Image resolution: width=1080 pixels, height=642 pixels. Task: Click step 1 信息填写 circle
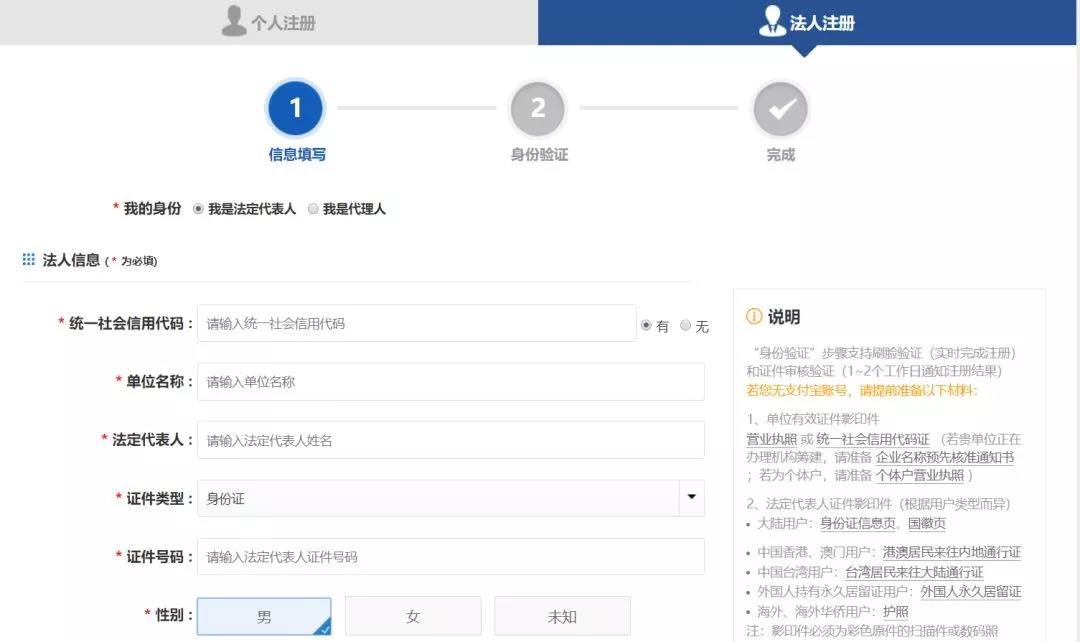click(x=295, y=108)
